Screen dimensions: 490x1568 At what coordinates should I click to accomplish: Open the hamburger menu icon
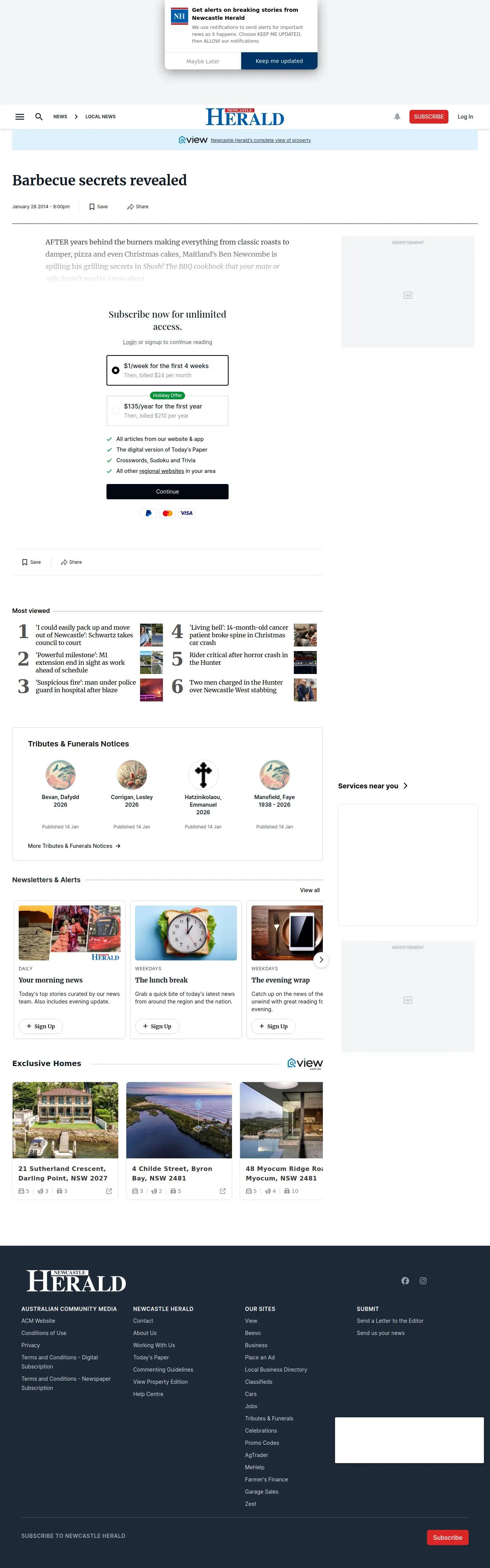[19, 117]
